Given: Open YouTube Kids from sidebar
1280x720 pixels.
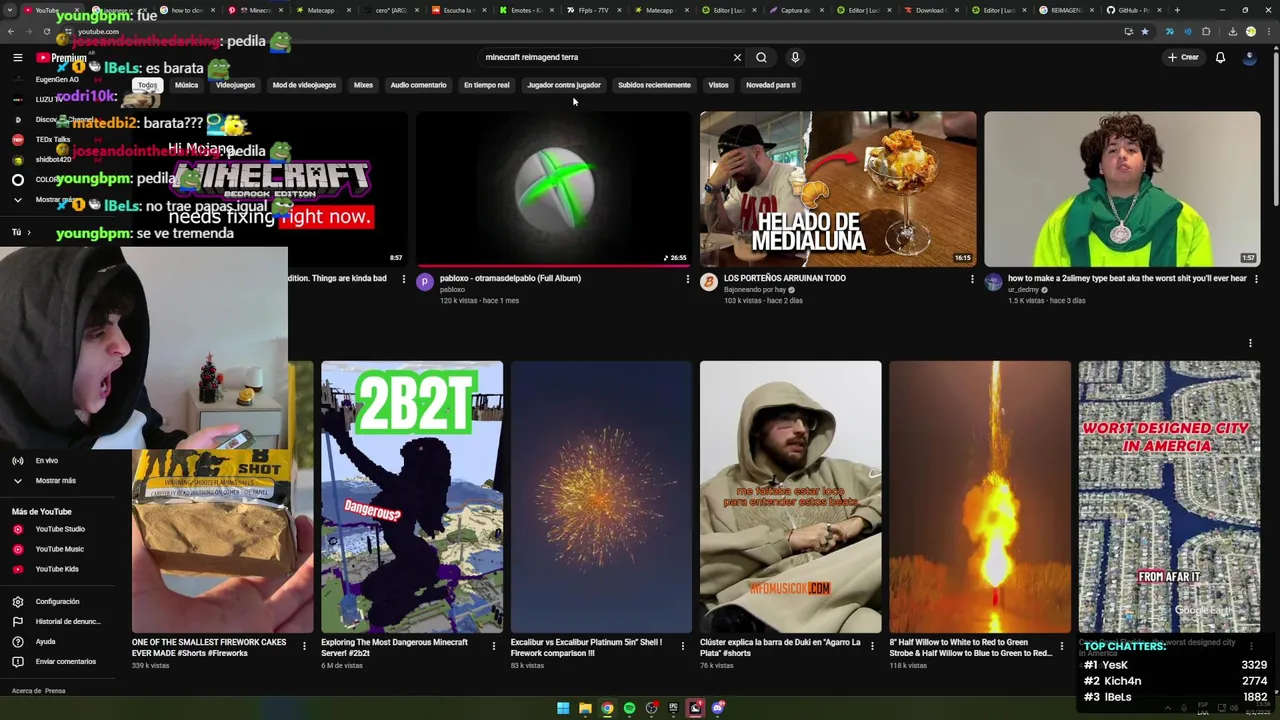Looking at the screenshot, I should click(60, 569).
